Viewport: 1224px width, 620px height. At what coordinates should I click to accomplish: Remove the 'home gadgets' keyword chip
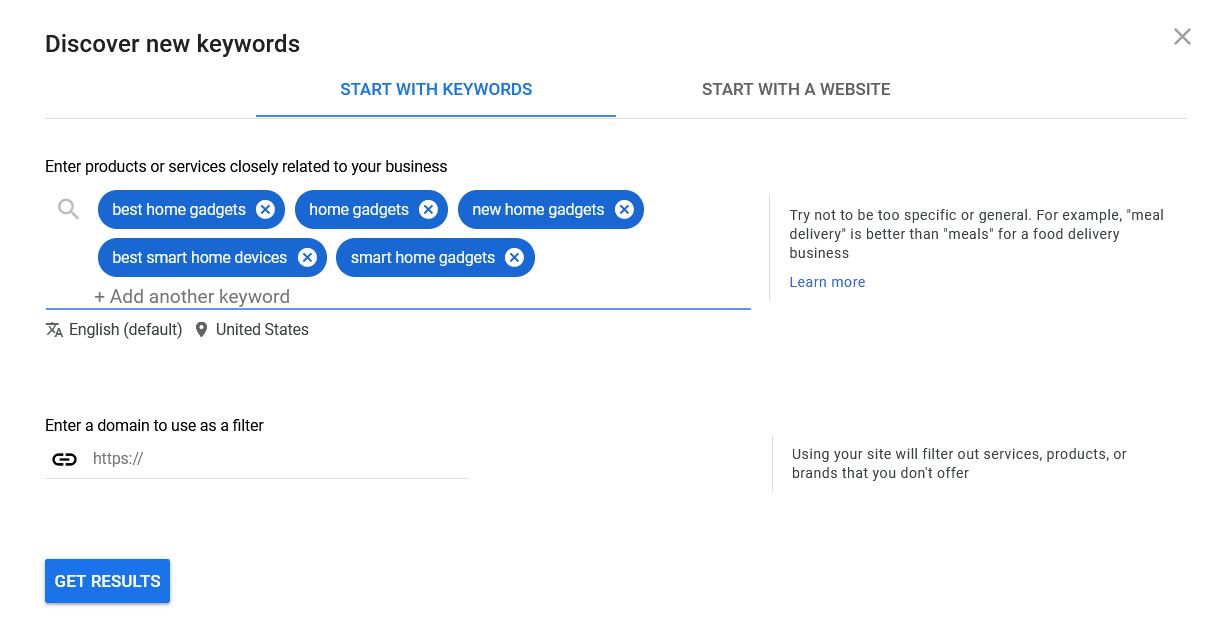point(428,209)
